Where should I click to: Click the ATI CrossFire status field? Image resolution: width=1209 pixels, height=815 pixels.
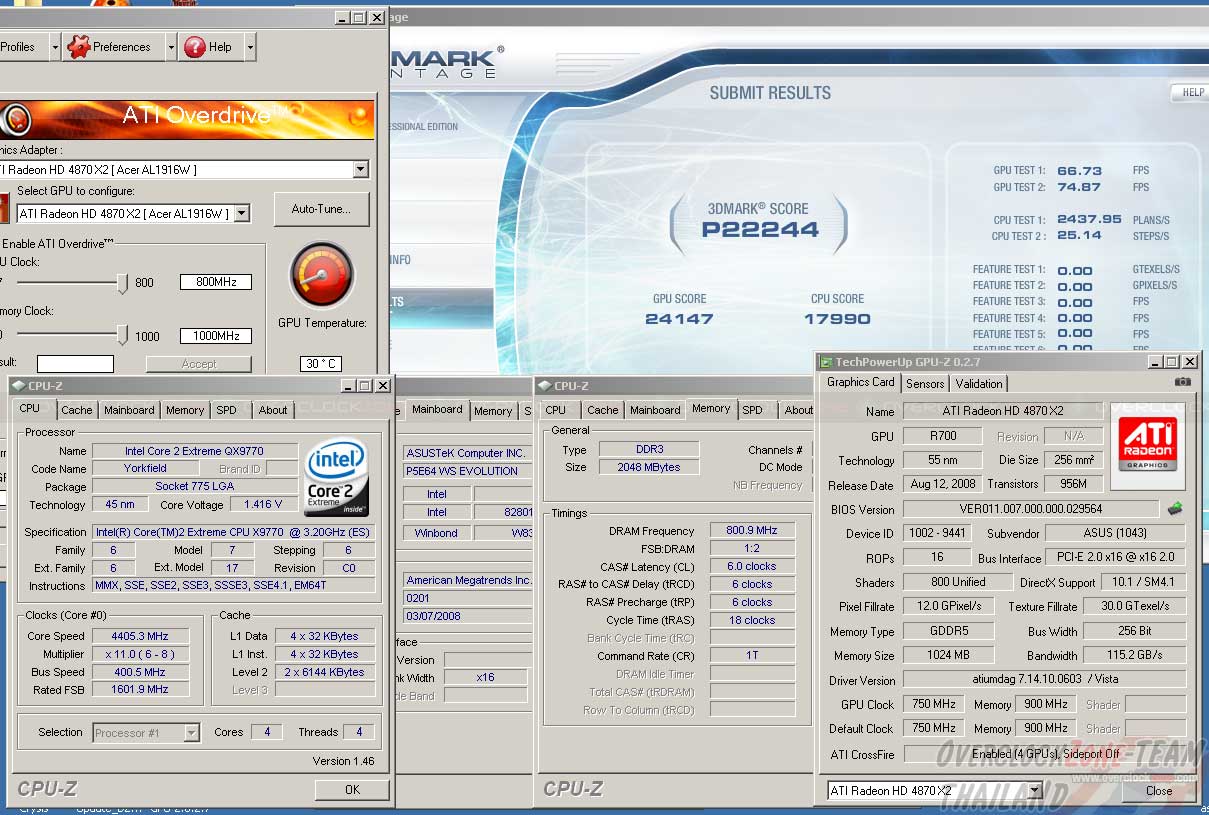pos(1044,754)
